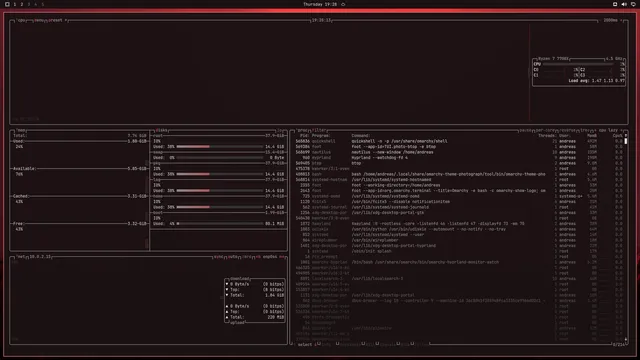Click the 10.0.2.15 address in net box
Viewport: 640px width, 360px height.
pos(40,257)
